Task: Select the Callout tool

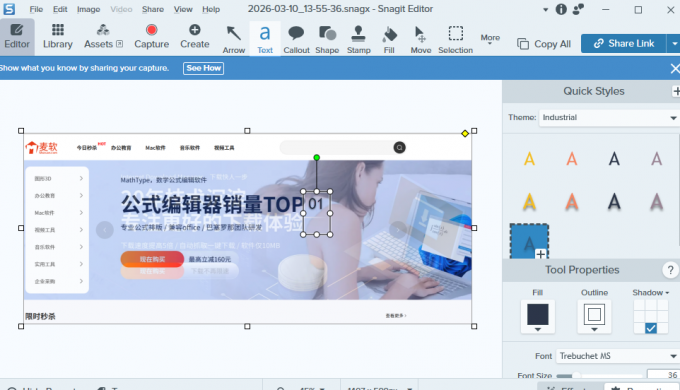Action: (x=296, y=39)
